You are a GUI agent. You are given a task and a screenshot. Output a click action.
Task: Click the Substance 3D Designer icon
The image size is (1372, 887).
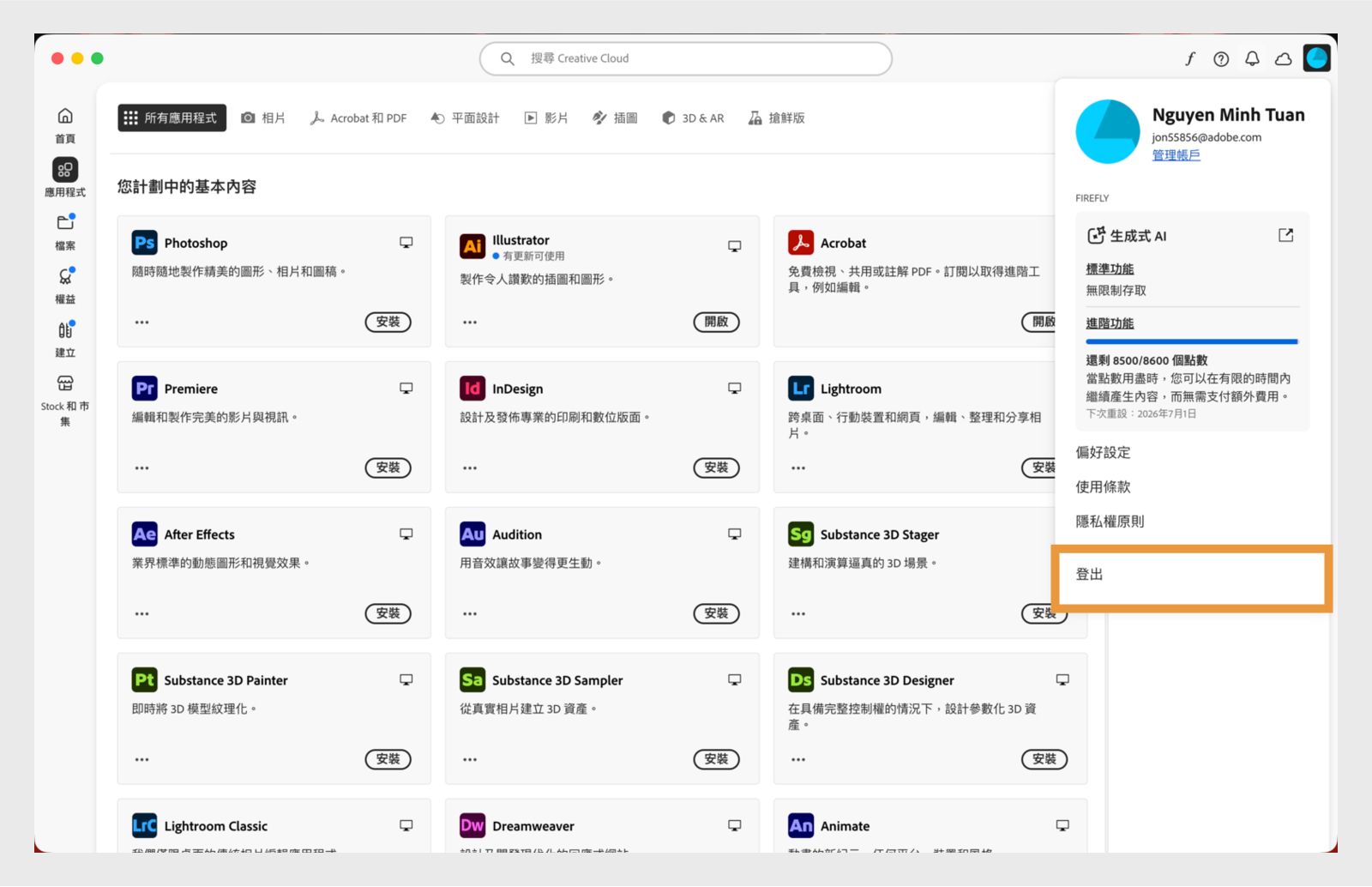pos(801,680)
